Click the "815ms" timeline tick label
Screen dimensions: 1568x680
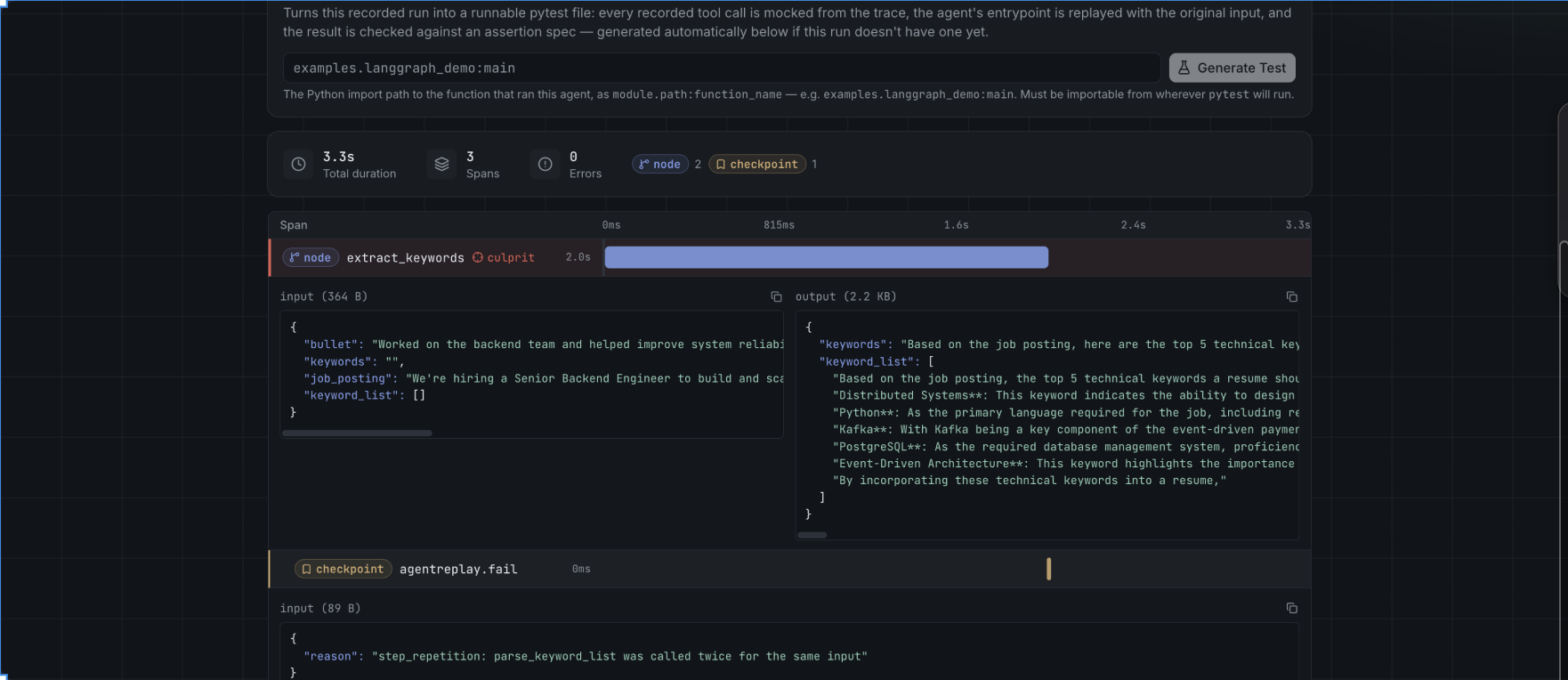point(779,225)
